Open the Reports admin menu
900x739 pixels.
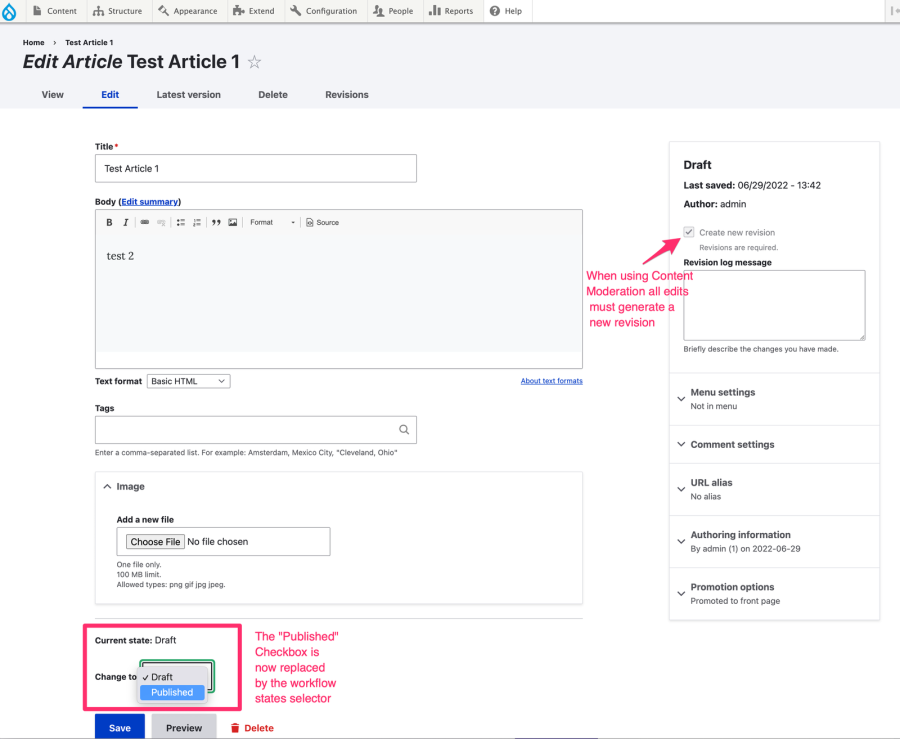(x=451, y=11)
